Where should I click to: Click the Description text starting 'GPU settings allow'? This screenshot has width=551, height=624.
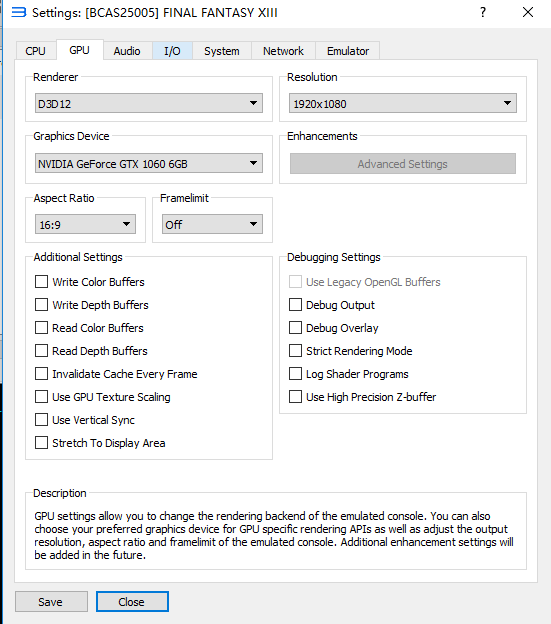274,535
